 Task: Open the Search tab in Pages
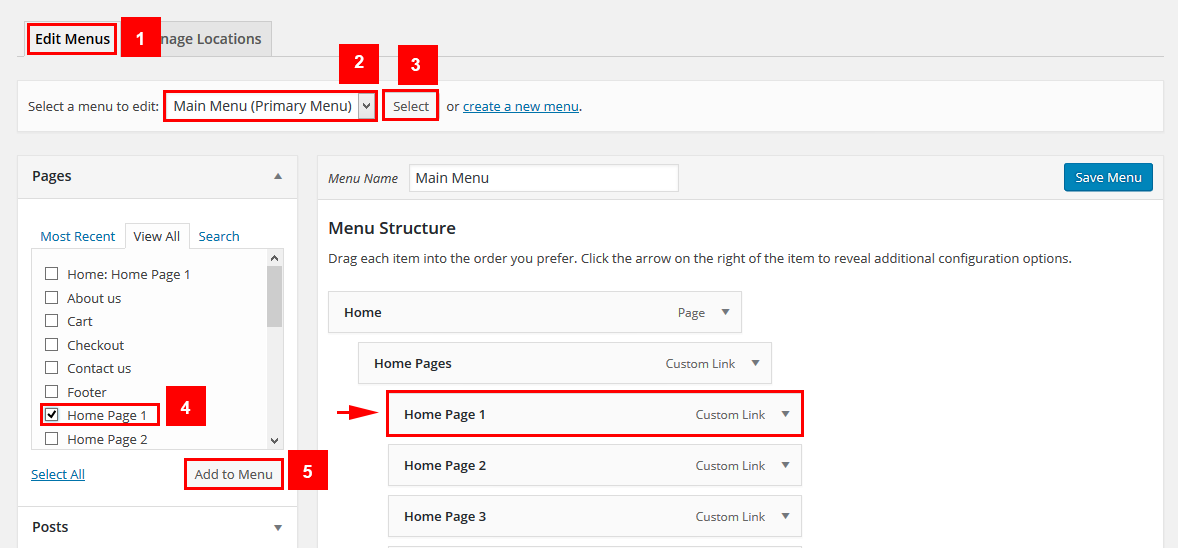218,236
